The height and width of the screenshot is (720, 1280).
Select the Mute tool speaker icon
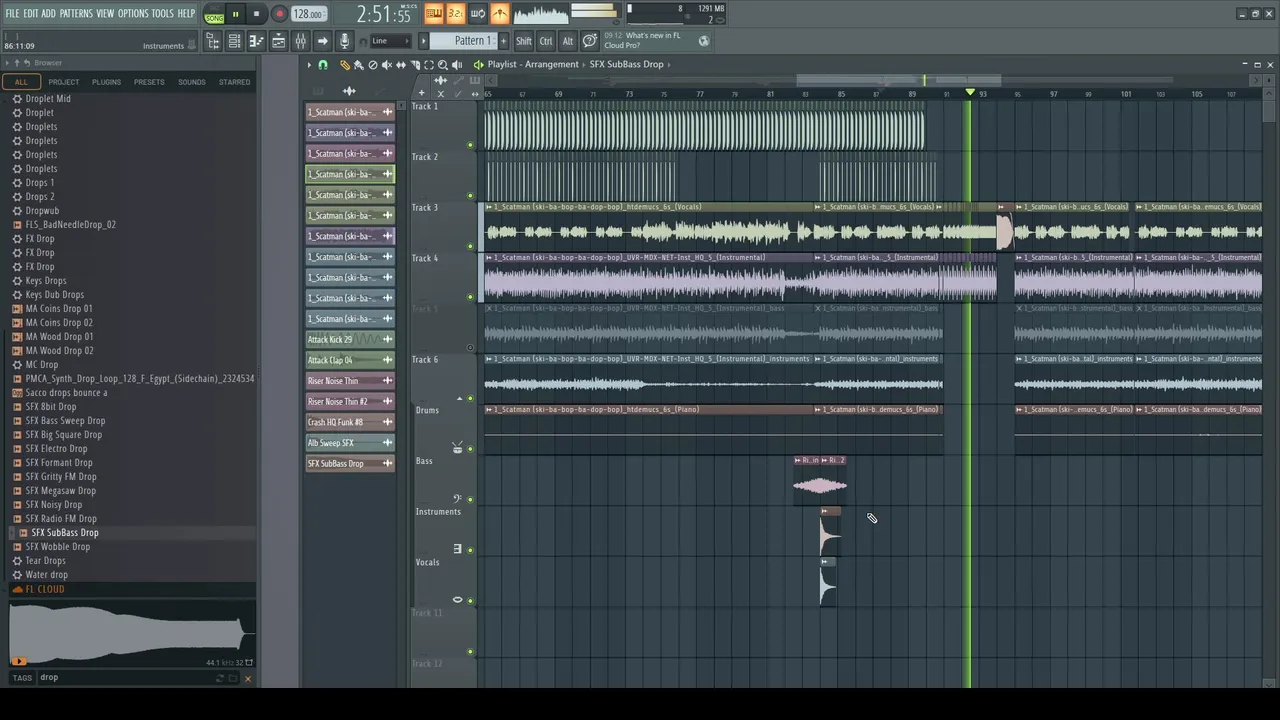click(x=387, y=64)
